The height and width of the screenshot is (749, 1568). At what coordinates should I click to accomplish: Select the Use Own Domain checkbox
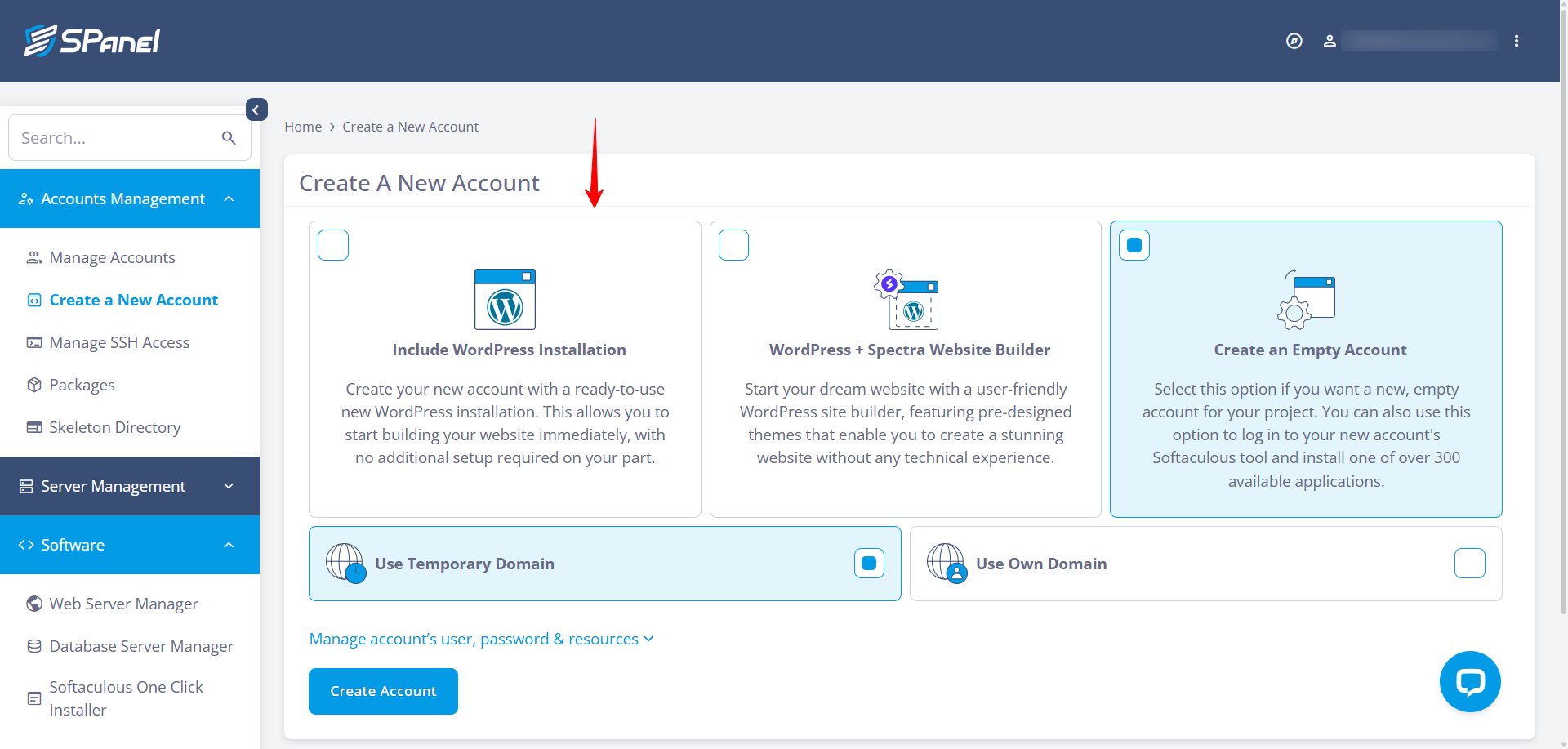(x=1470, y=564)
